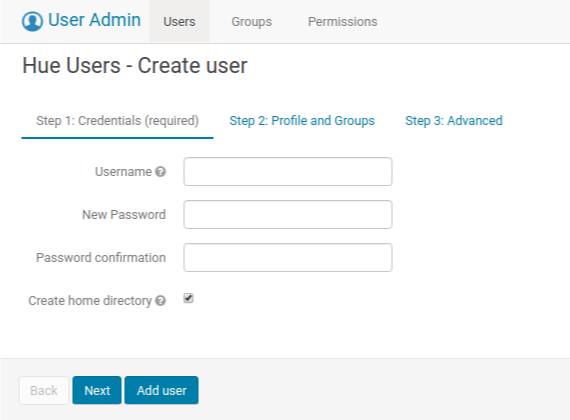Click the Add user button

click(161, 390)
